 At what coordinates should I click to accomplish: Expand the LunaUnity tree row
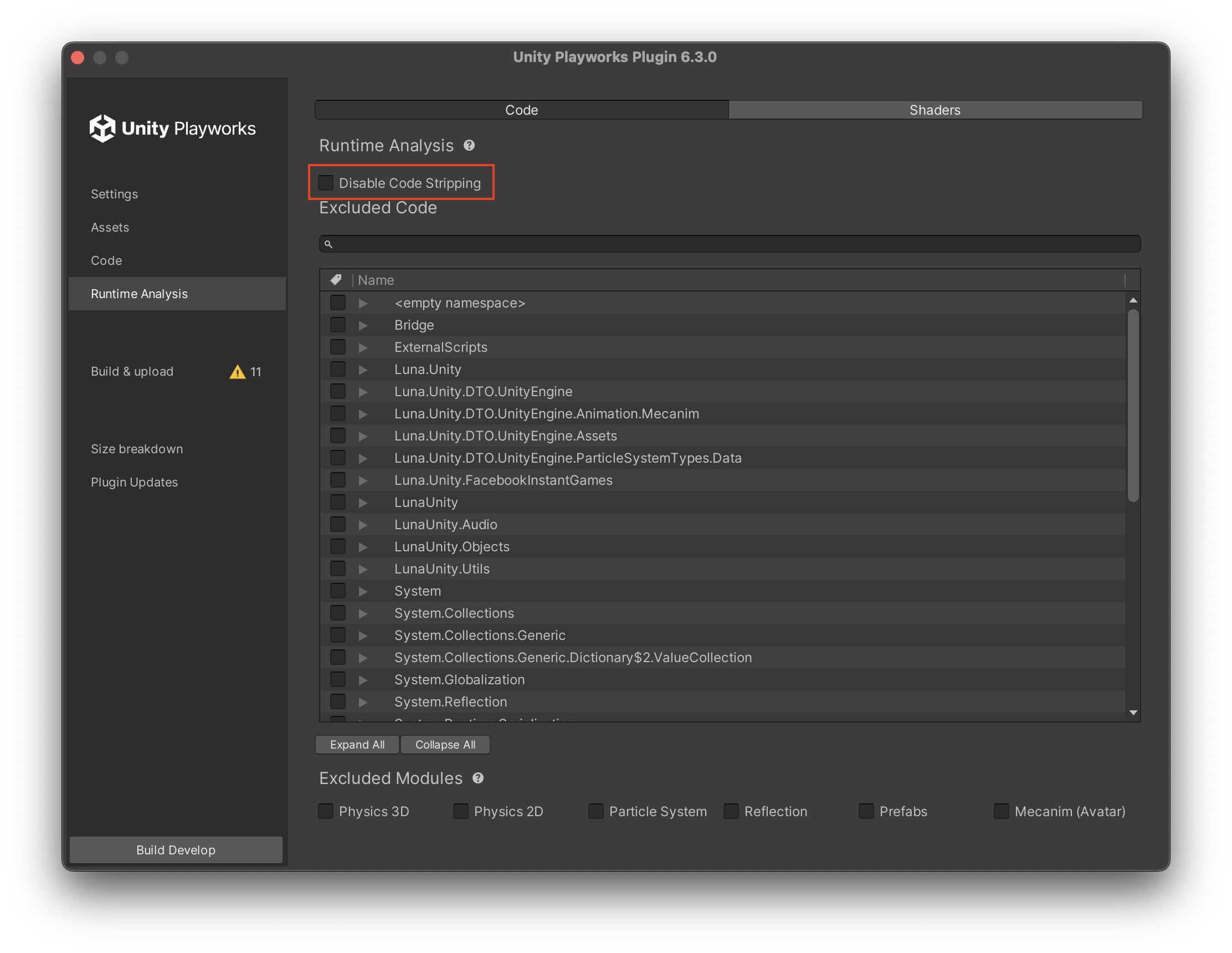[363, 503]
